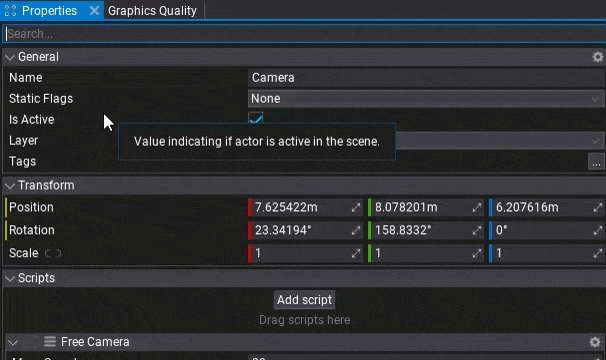Collapse the Free Camera script group
Viewport: 606px width, 360px height.
(13, 343)
